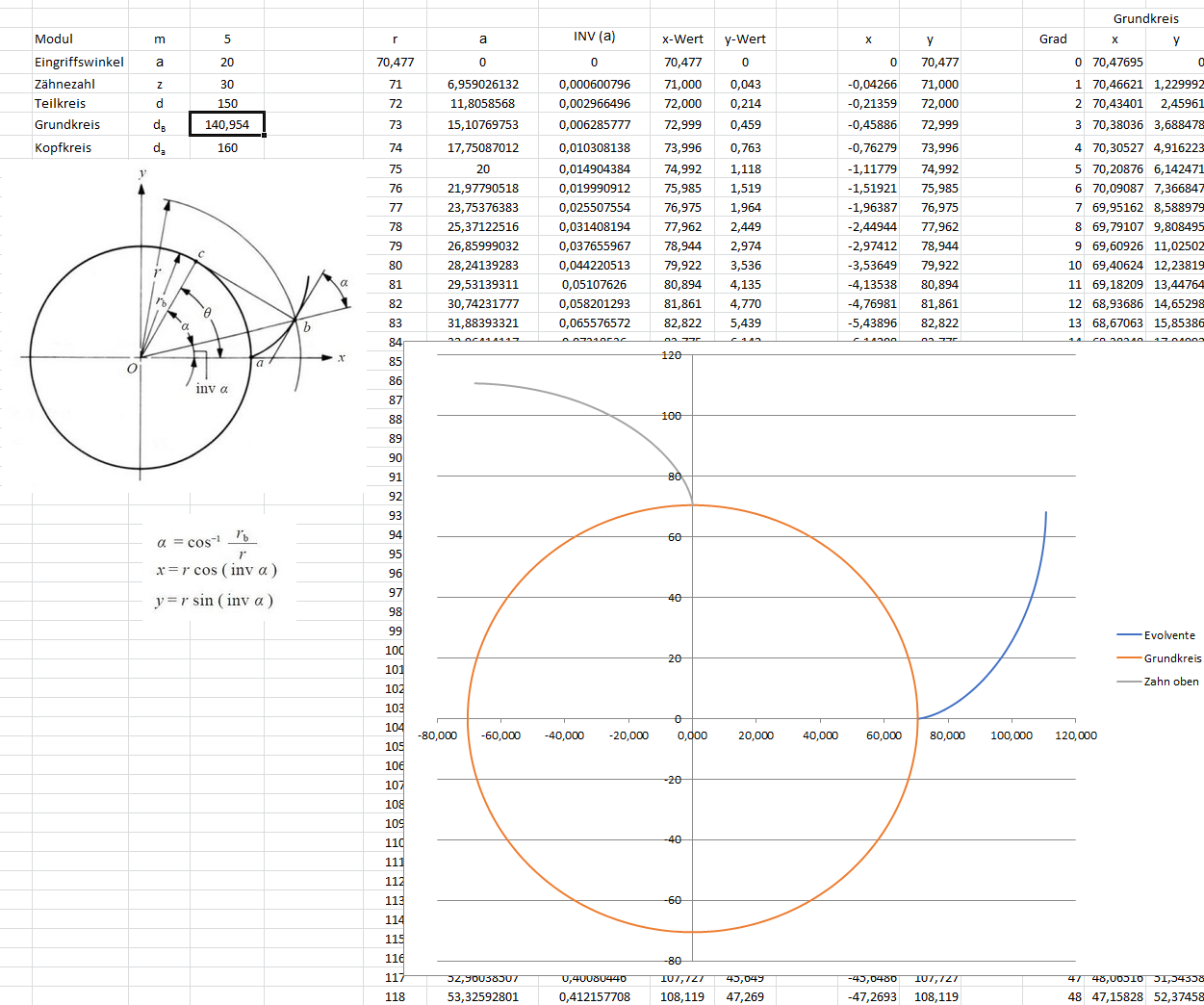Viewport: 1204px width, 1005px height.
Task: Select the Evolvente entry in chart legend
Action: click(x=1168, y=635)
